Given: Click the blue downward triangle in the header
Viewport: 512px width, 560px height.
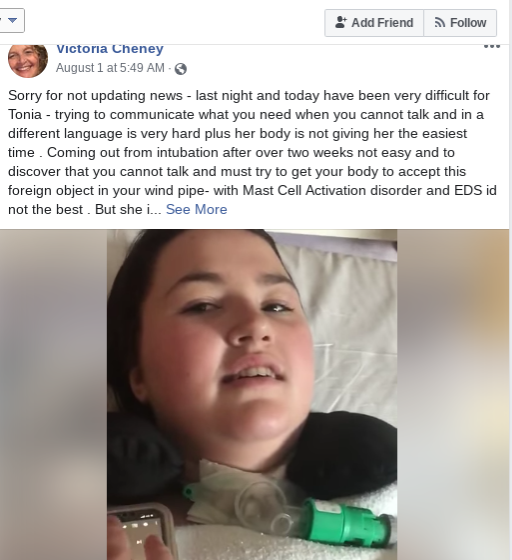Looking at the screenshot, I should coord(12,20).
